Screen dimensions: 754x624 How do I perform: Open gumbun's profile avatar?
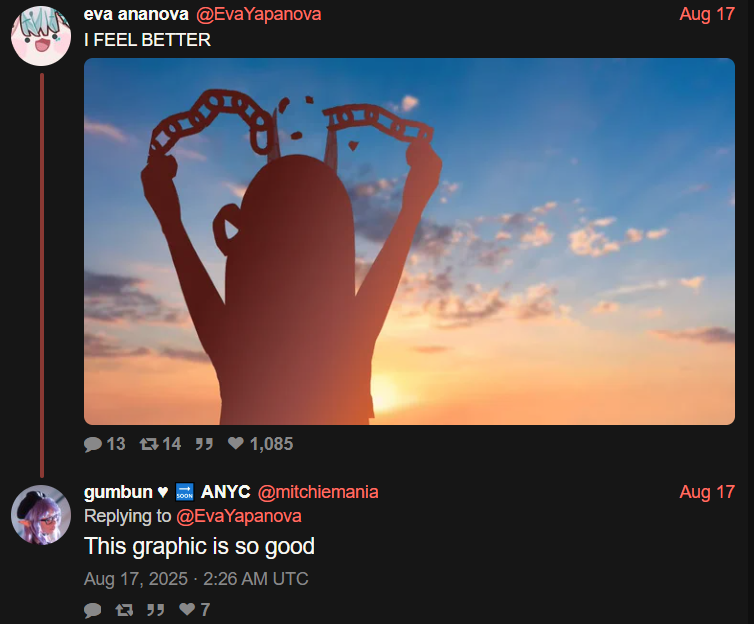(x=41, y=515)
